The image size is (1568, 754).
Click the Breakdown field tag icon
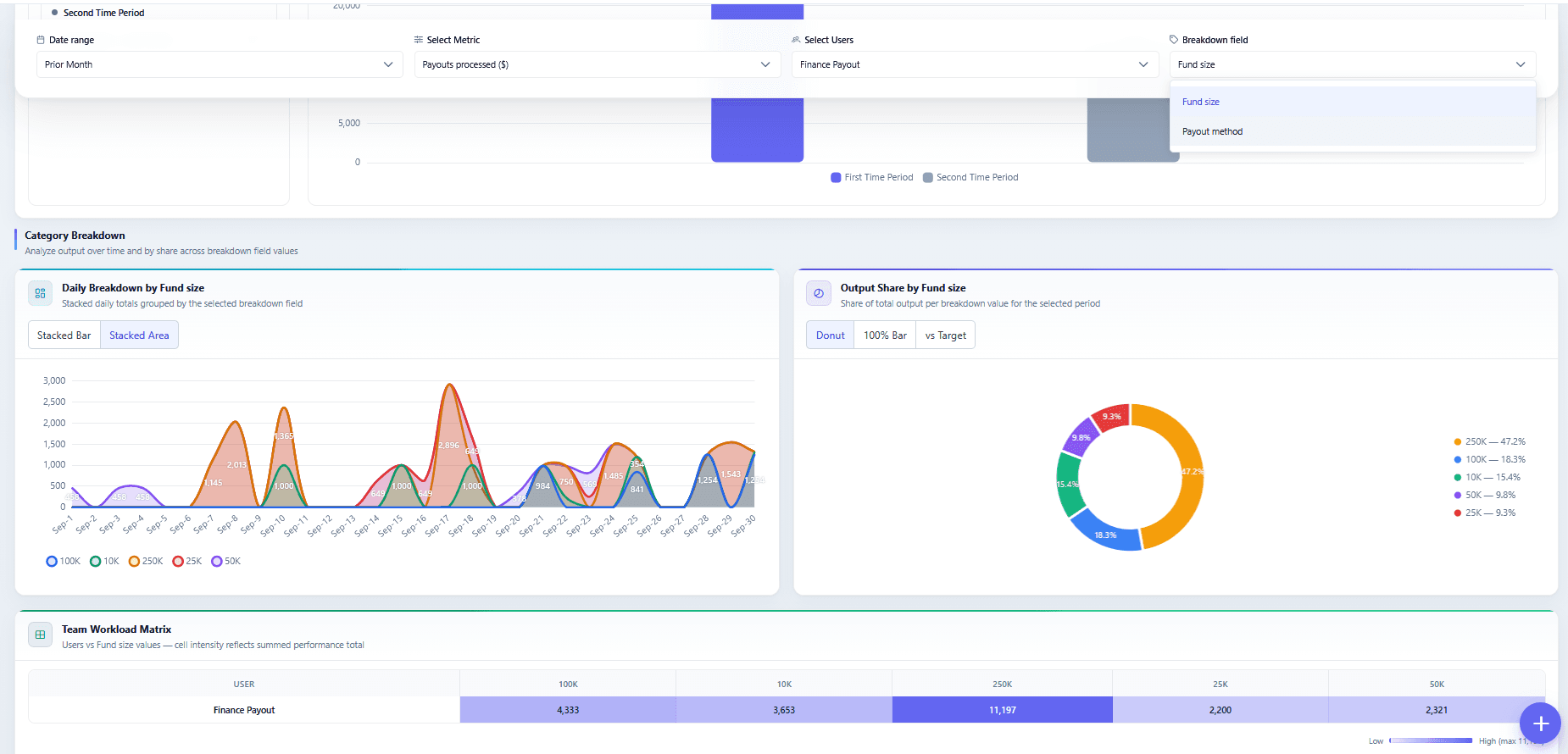[1174, 40]
